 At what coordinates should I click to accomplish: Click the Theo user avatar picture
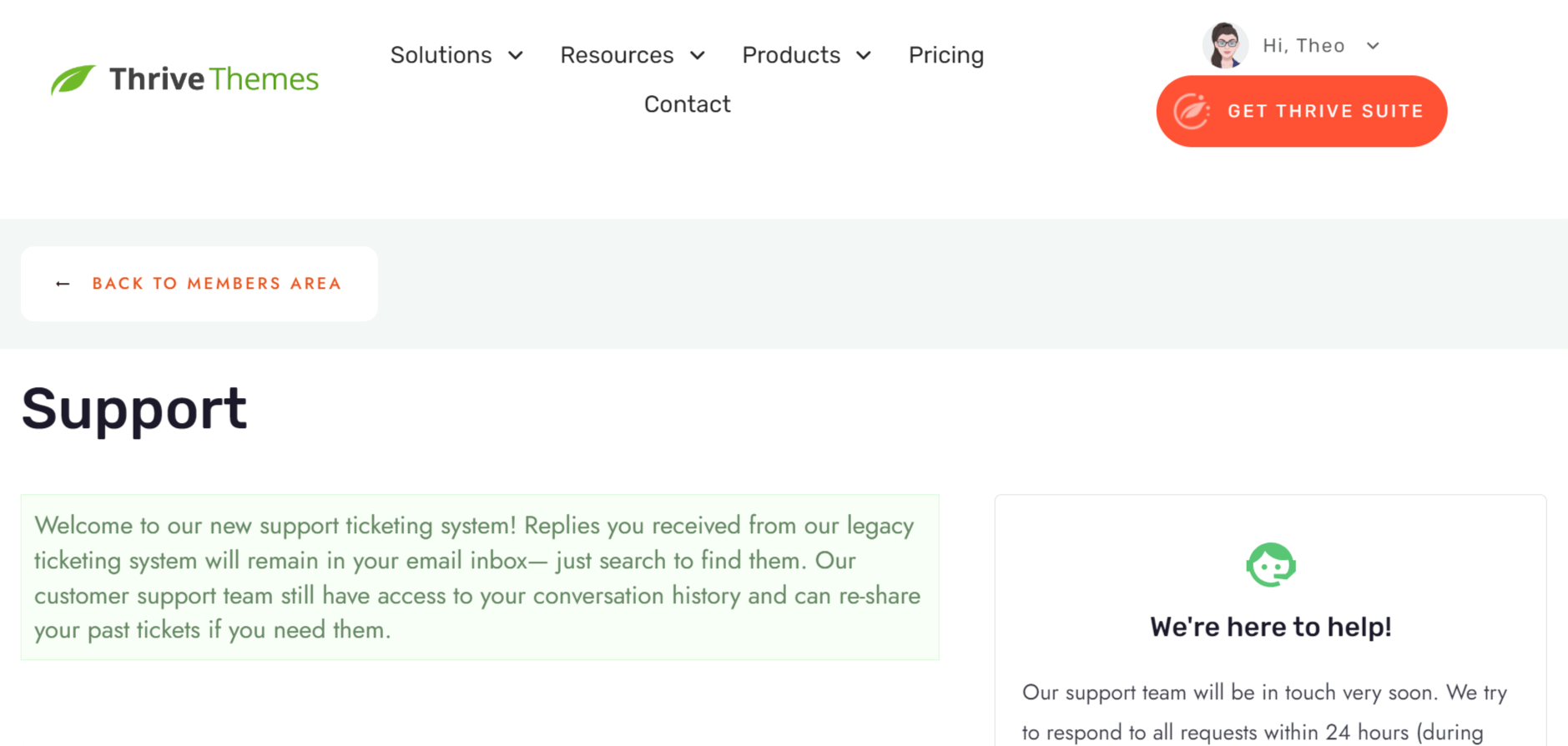[1225, 45]
